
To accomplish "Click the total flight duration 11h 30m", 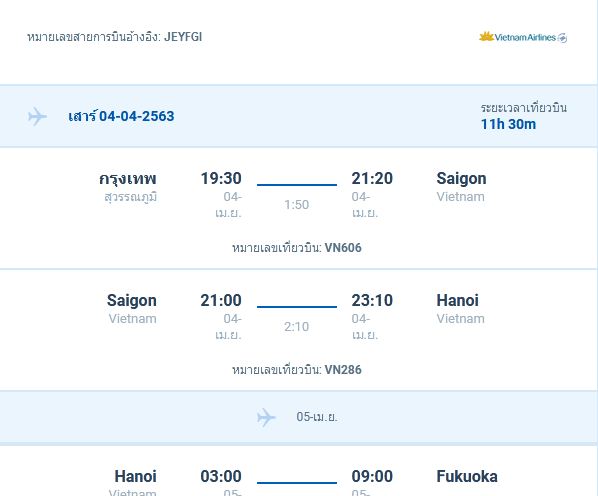I will 508,124.
